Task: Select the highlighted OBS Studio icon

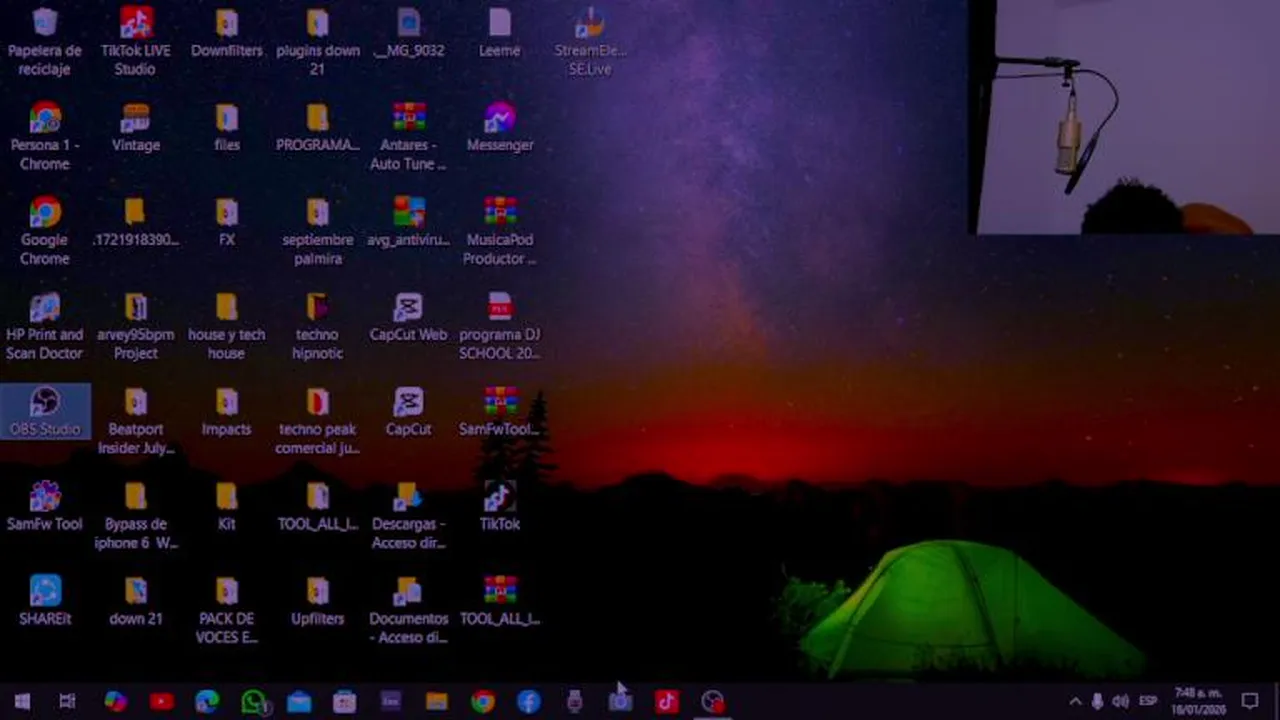Action: pos(45,411)
